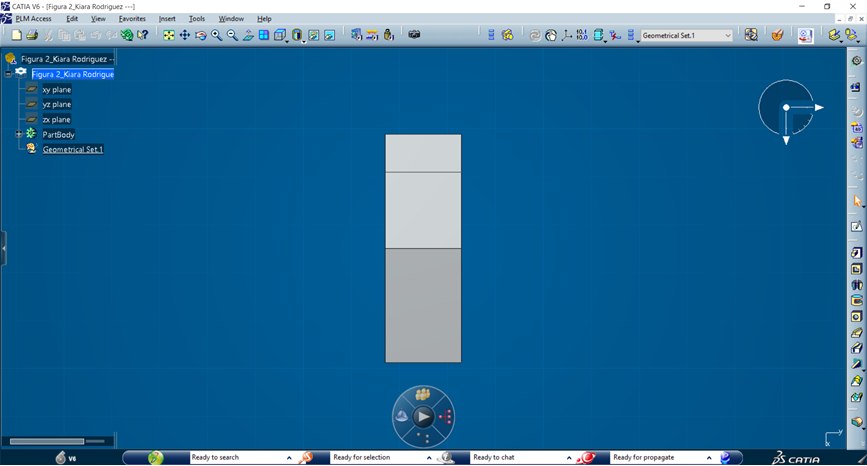The width and height of the screenshot is (867, 466).
Task: Click the Fit All In view icon
Action: coord(169,35)
